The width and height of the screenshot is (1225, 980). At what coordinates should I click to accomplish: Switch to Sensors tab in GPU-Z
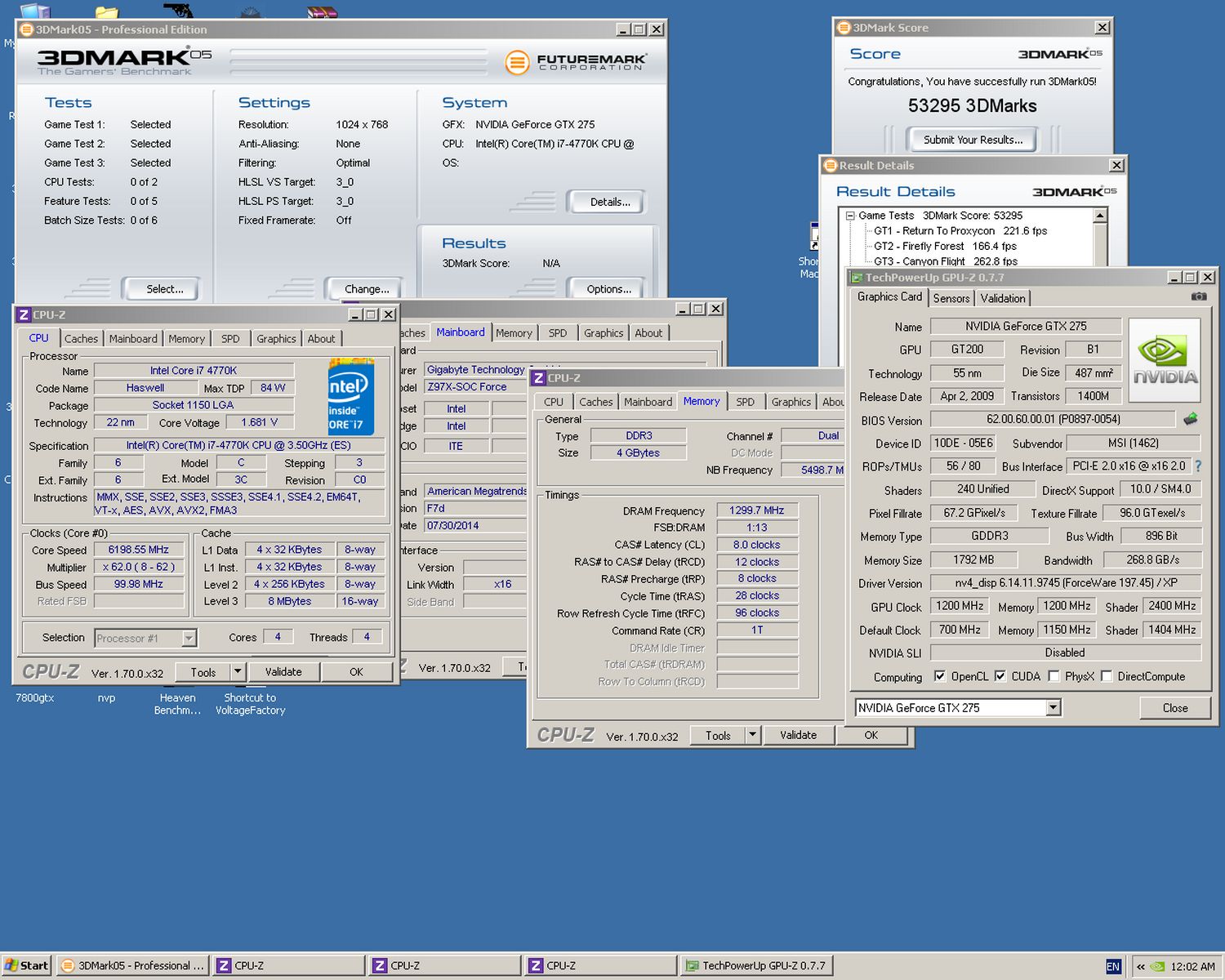click(x=951, y=298)
